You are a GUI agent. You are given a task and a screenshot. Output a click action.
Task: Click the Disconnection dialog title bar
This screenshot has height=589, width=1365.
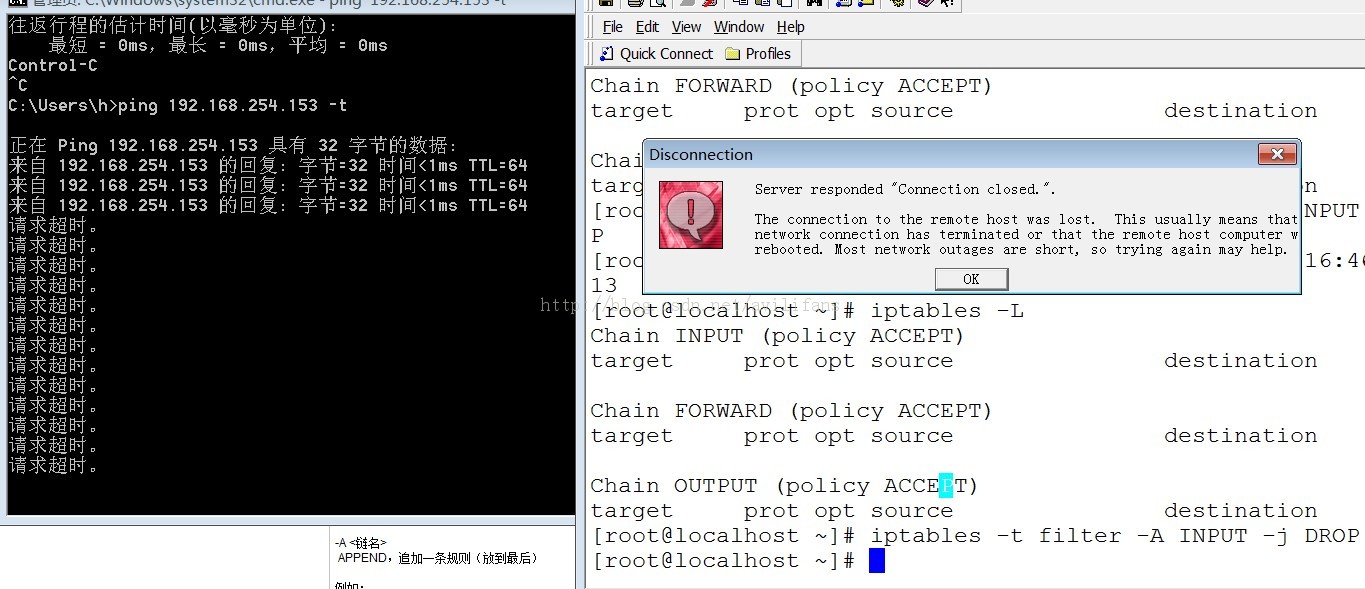[x=970, y=155]
